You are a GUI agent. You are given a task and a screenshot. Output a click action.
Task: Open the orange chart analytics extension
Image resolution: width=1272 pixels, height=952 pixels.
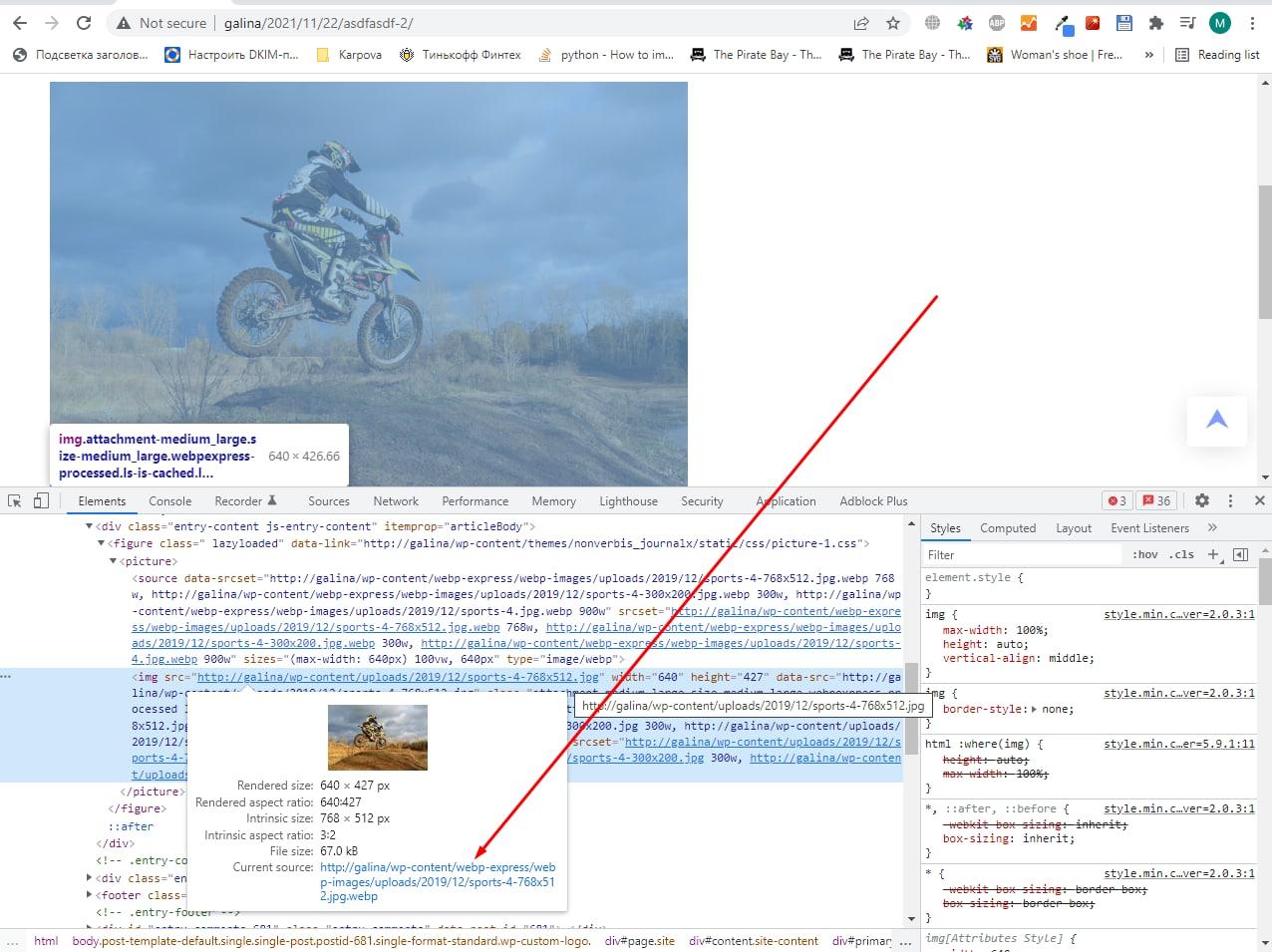coord(1028,23)
